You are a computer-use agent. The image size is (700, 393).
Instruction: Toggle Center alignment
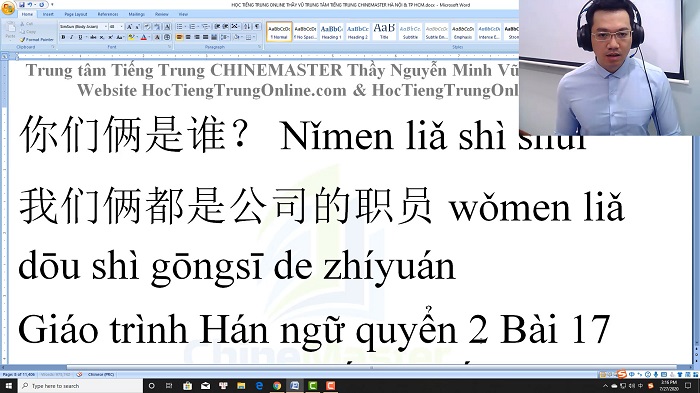coord(188,38)
